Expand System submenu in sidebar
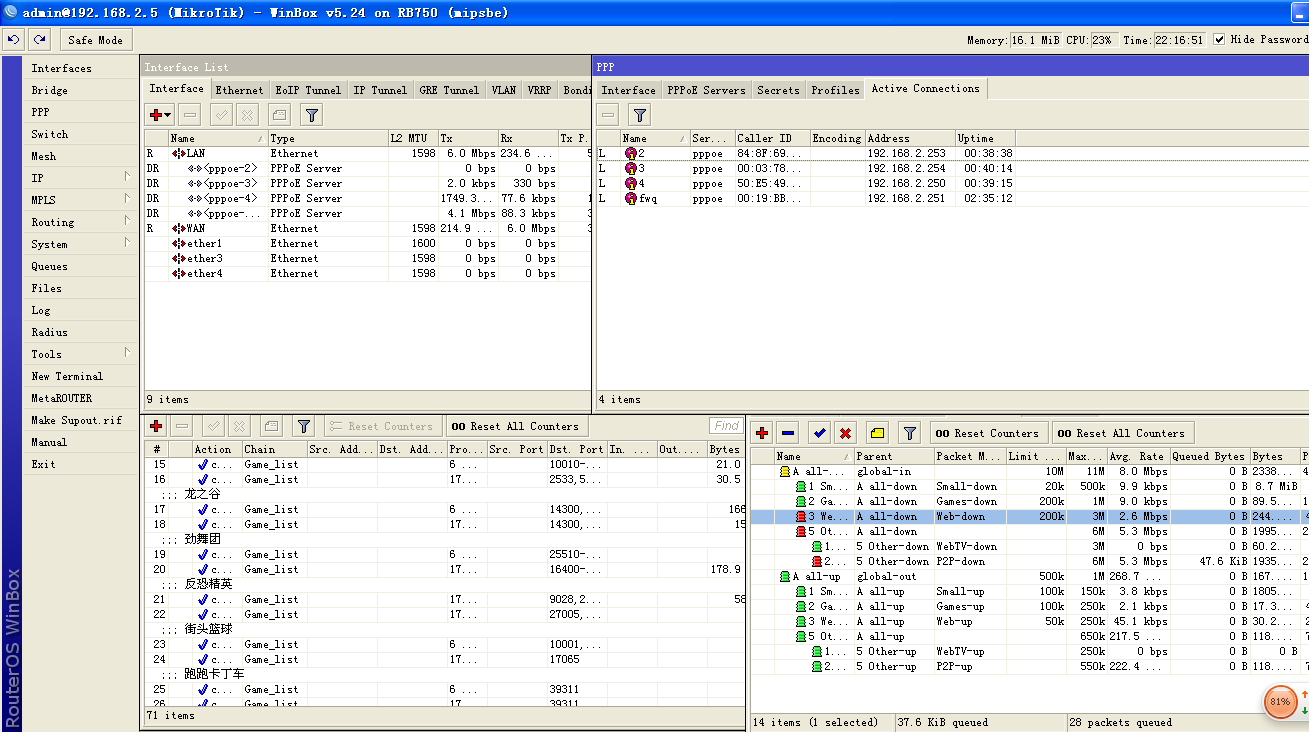Screen dimensions: 1309x732 pyautogui.click(x=127, y=243)
